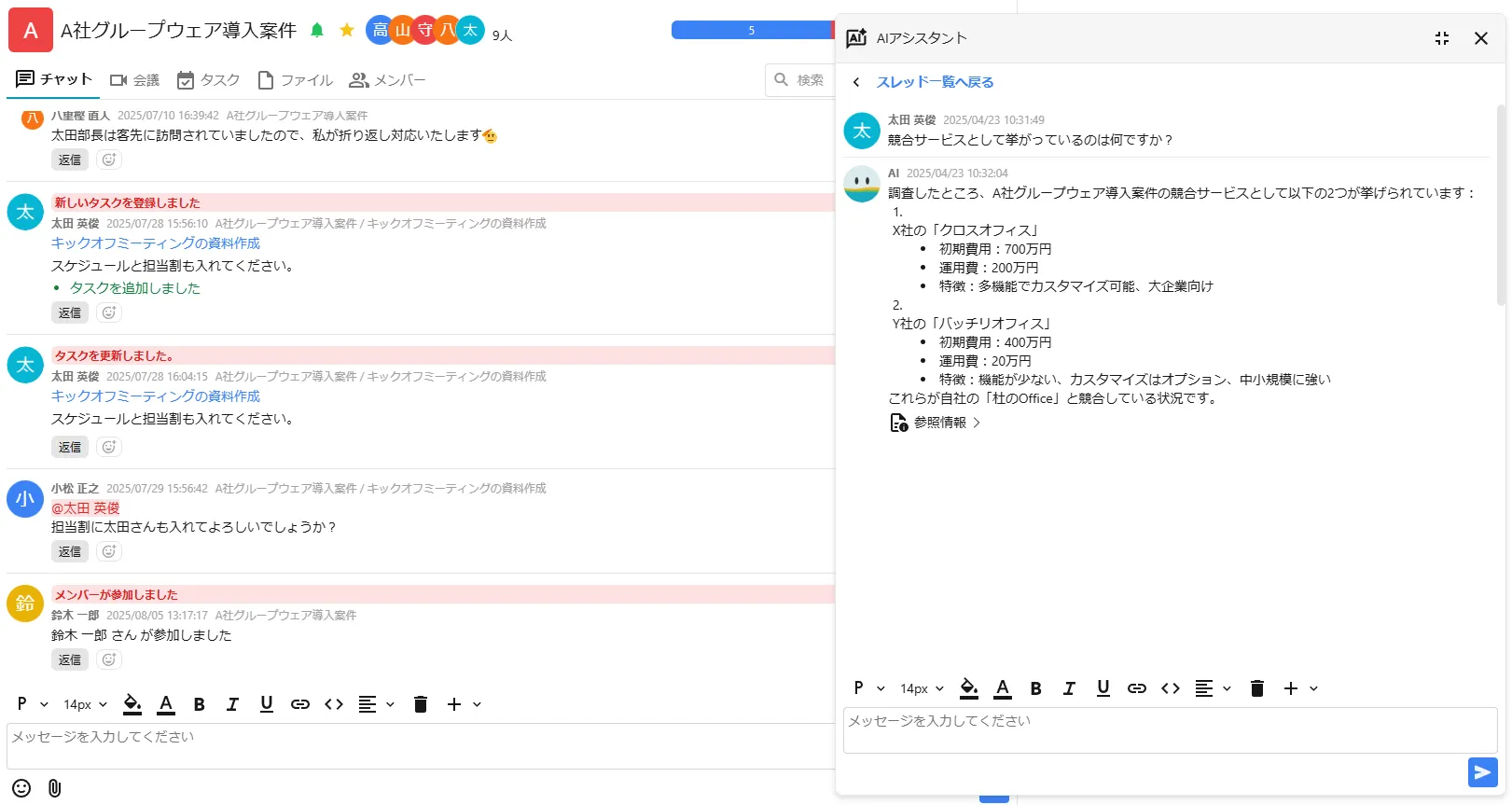Open paragraph style dropdown in AI editor
Screen dimensions: 1512x805
tap(868, 688)
